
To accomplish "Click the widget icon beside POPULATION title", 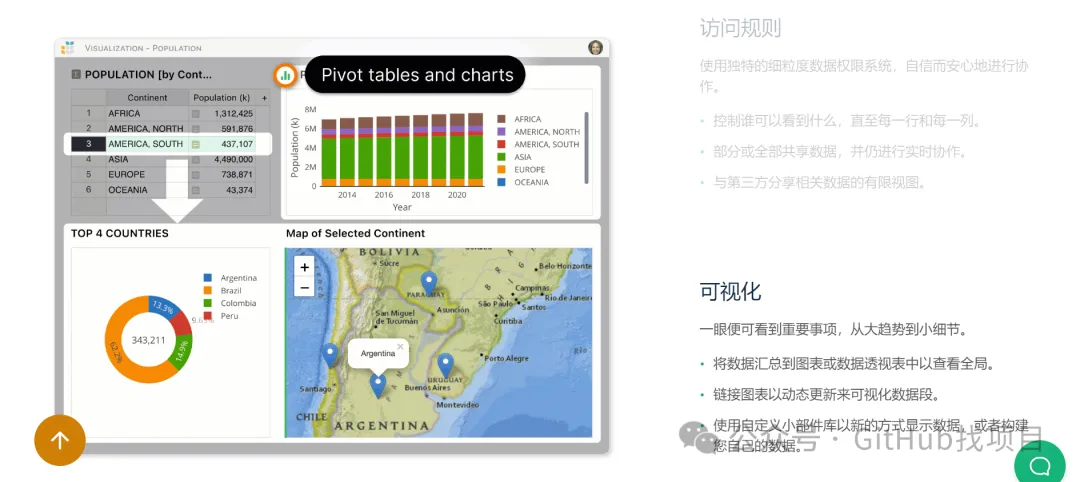I will pos(76,74).
